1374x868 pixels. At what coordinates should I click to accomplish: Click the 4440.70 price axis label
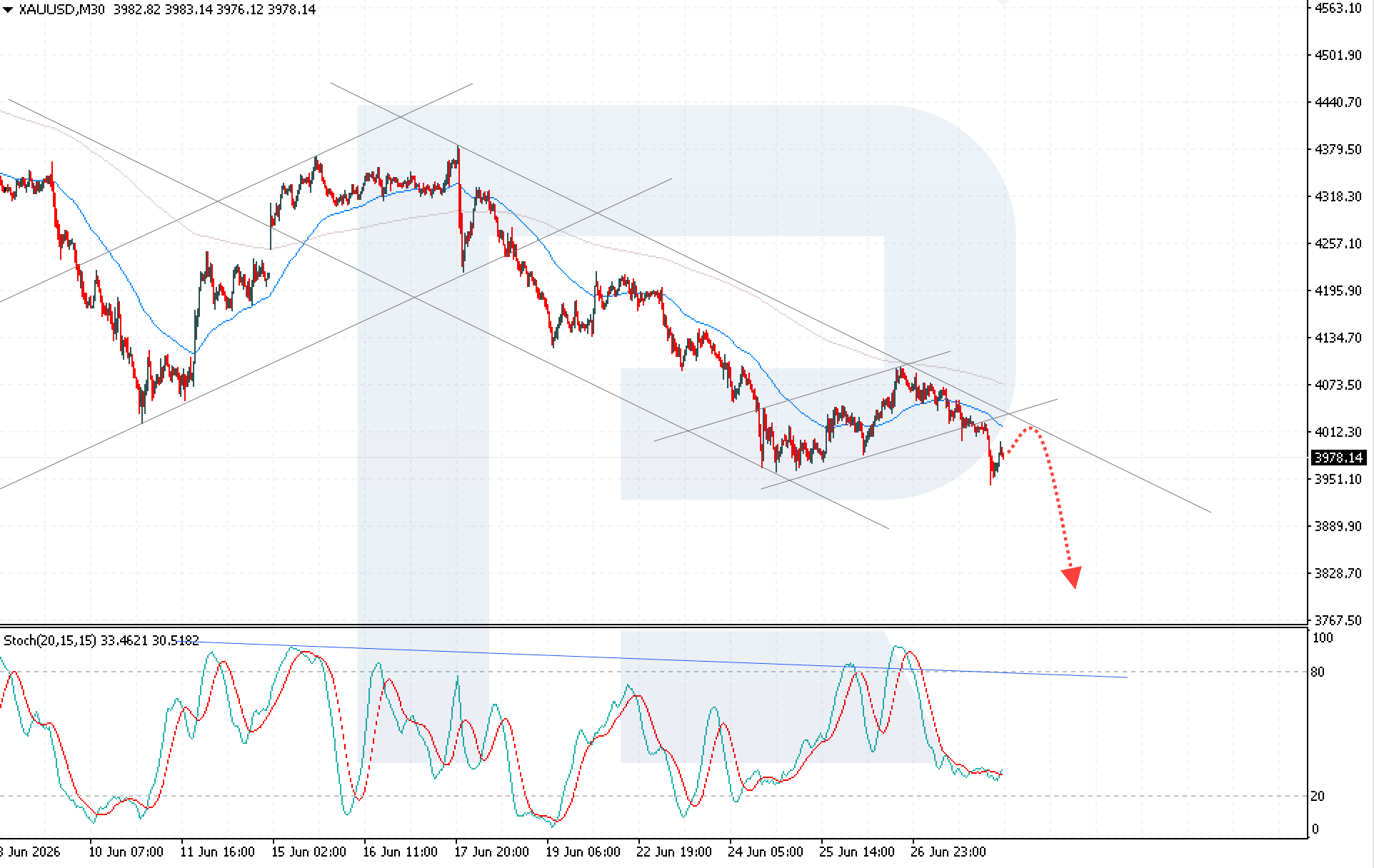[1338, 102]
